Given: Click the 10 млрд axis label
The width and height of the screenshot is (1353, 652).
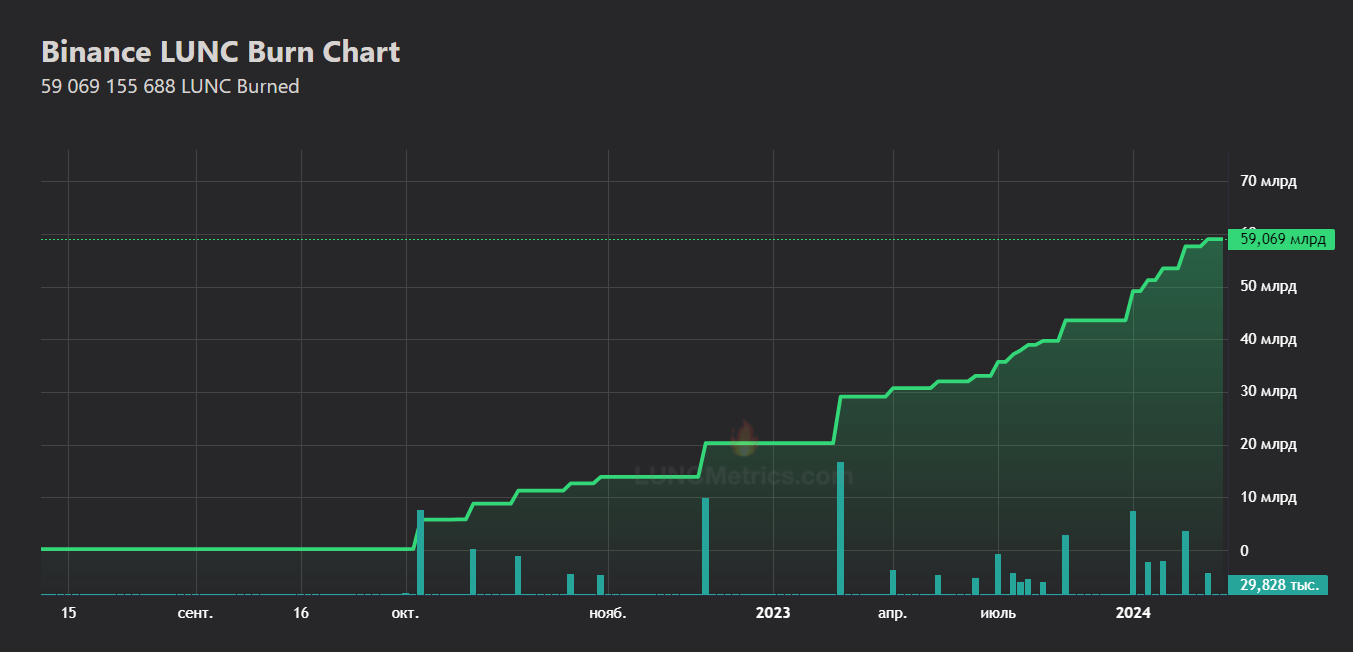Looking at the screenshot, I should (x=1268, y=498).
